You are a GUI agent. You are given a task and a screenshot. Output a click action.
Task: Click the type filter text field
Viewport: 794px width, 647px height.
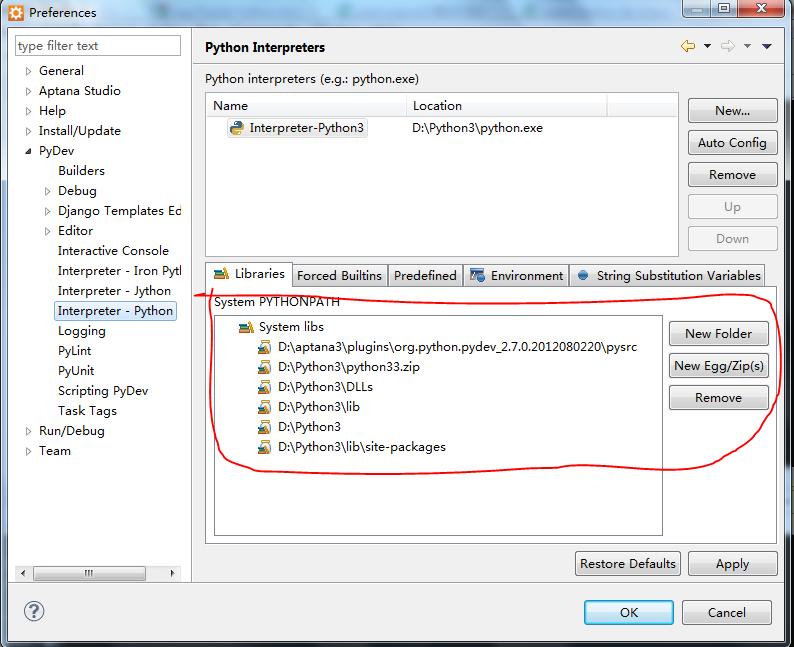[98, 46]
